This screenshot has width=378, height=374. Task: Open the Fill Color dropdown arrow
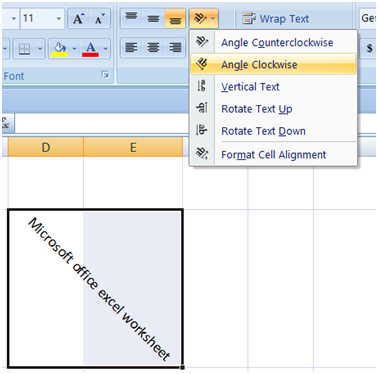[x=74, y=49]
